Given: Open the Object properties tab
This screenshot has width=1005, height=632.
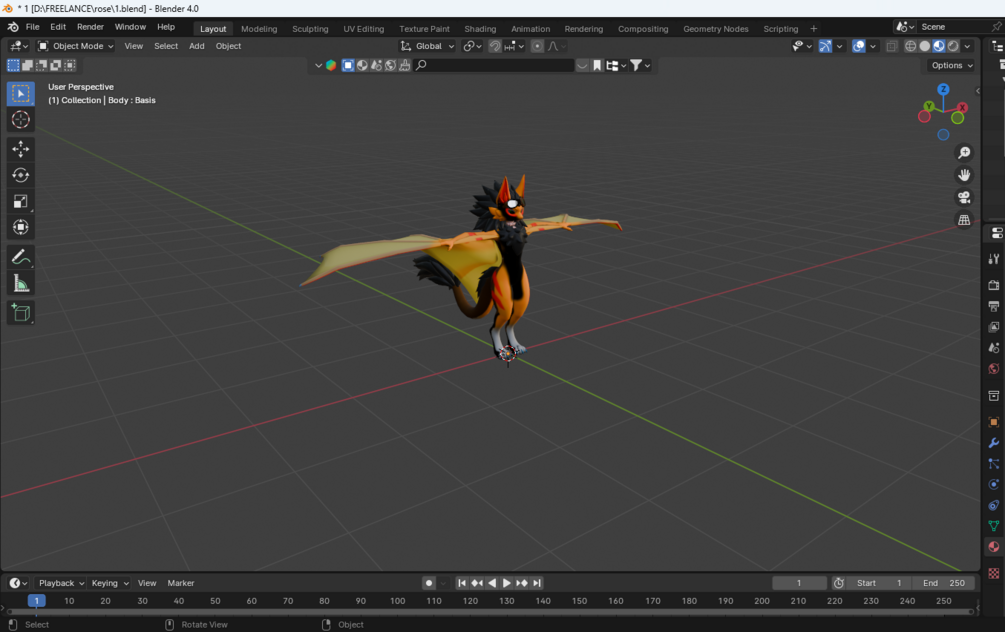Looking at the screenshot, I should tap(994, 422).
